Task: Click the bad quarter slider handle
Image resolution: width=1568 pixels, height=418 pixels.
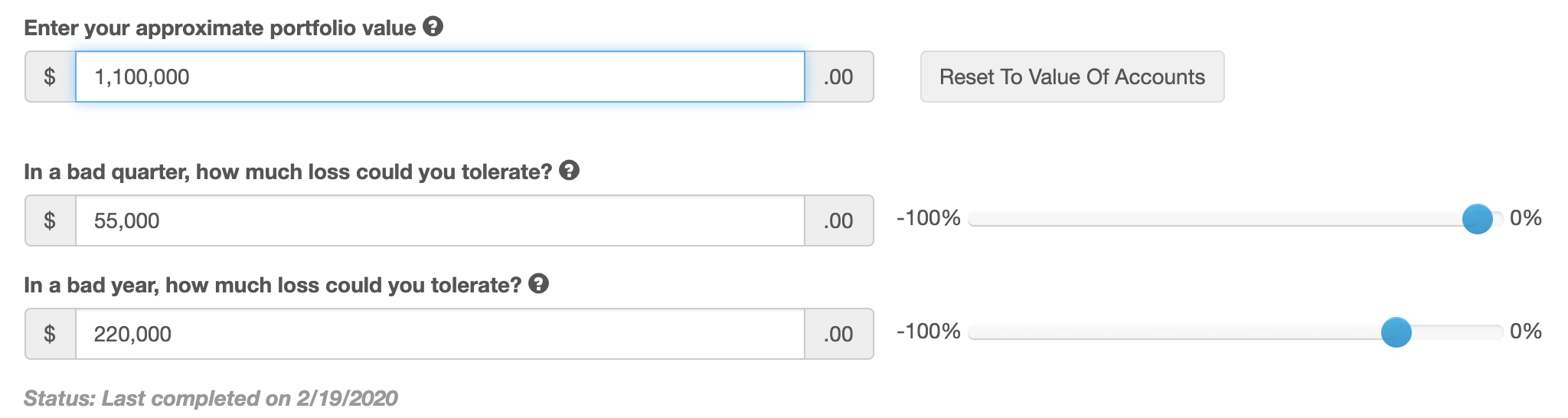Action: point(1477,219)
